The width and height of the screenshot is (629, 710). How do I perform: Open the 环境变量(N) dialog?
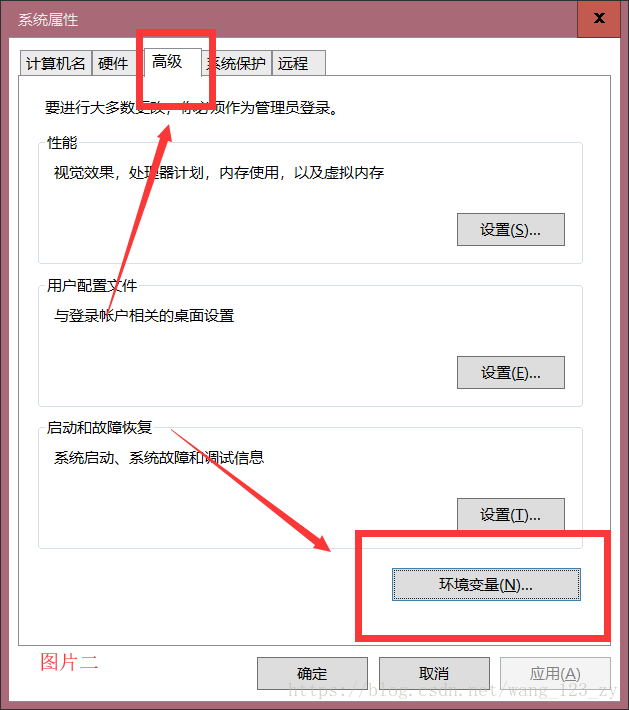(486, 585)
